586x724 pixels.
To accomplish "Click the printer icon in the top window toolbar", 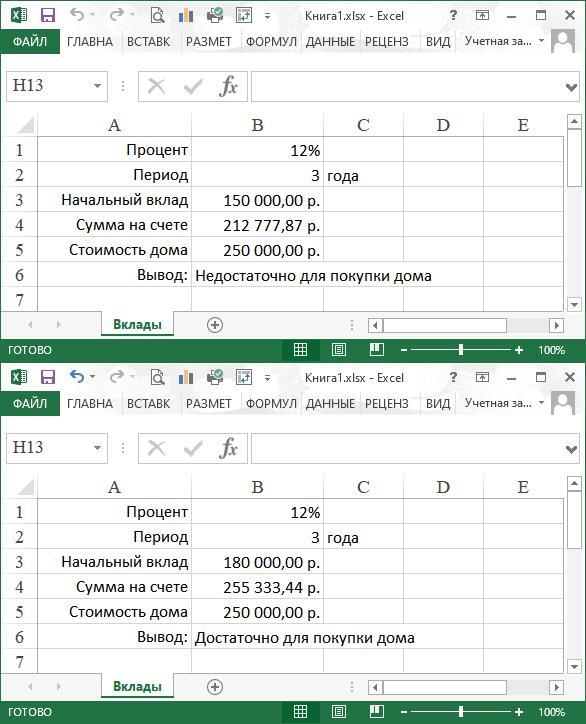I will tap(215, 16).
